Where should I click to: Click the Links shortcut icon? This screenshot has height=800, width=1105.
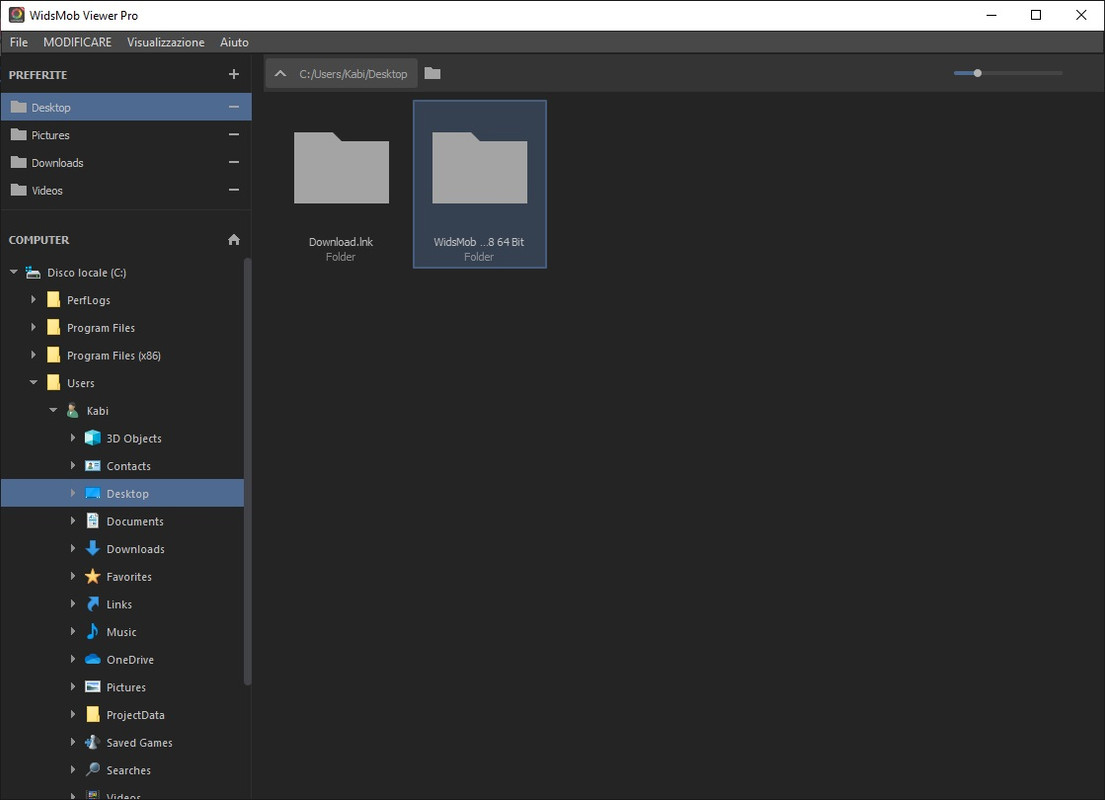coord(92,604)
